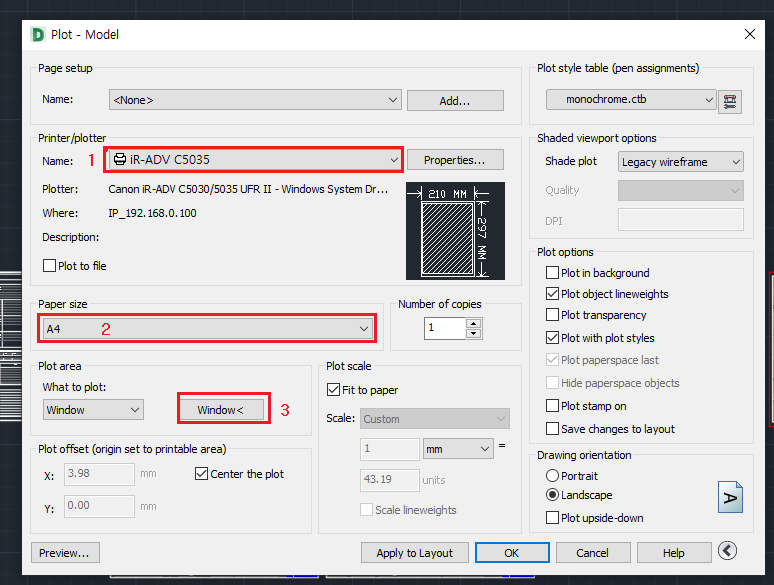Click the Add... page setup button

point(455,101)
